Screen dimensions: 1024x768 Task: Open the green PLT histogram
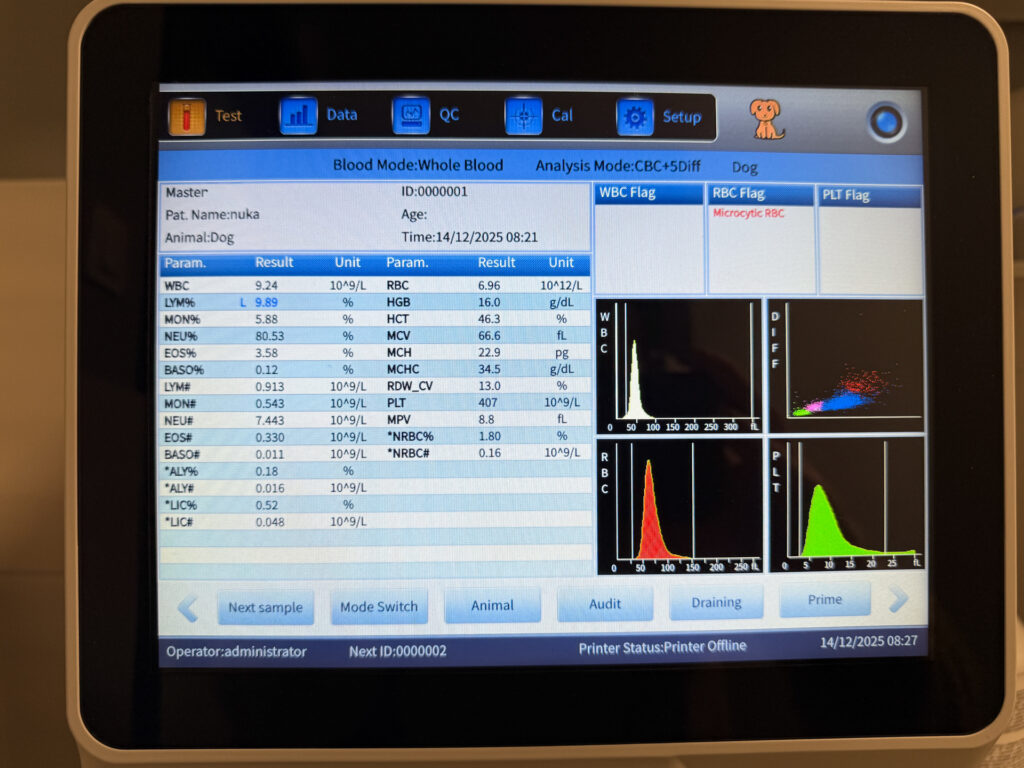(846, 505)
